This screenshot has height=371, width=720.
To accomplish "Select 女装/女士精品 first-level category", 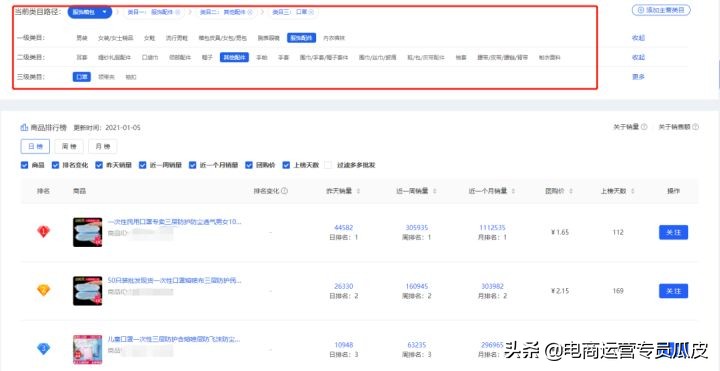I will 115,38.
